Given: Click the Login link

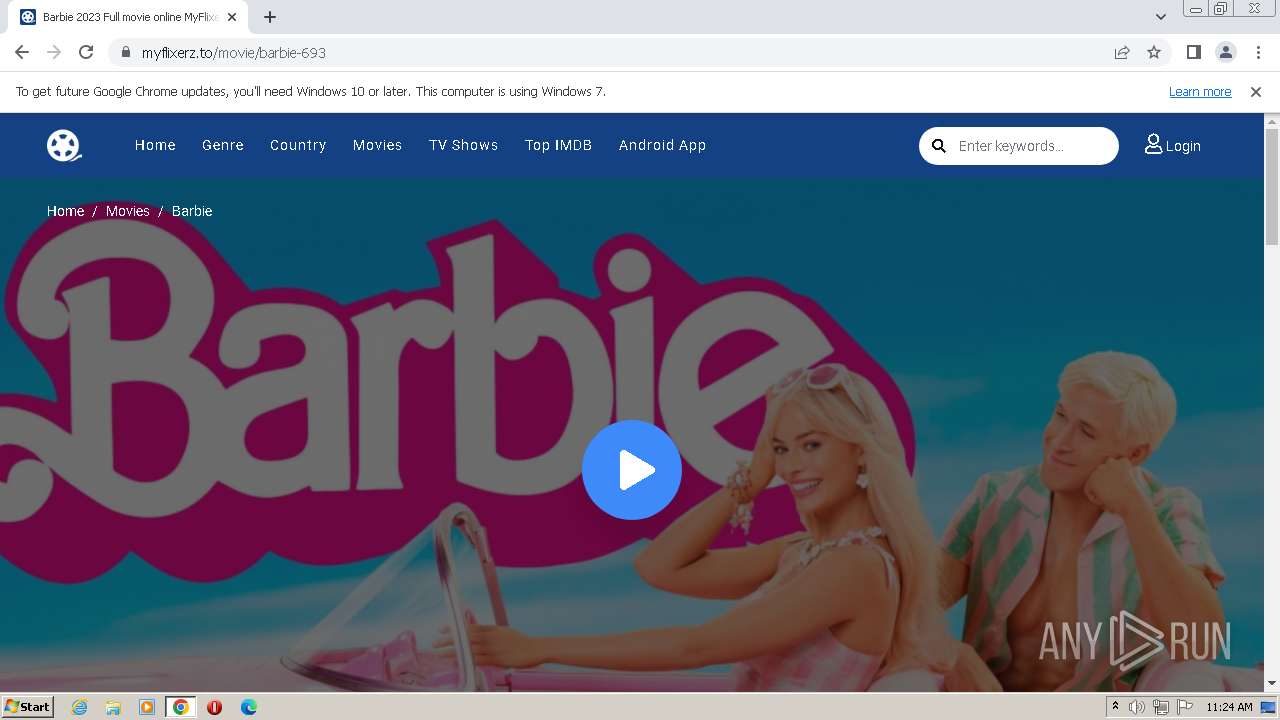Looking at the screenshot, I should [x=1183, y=146].
